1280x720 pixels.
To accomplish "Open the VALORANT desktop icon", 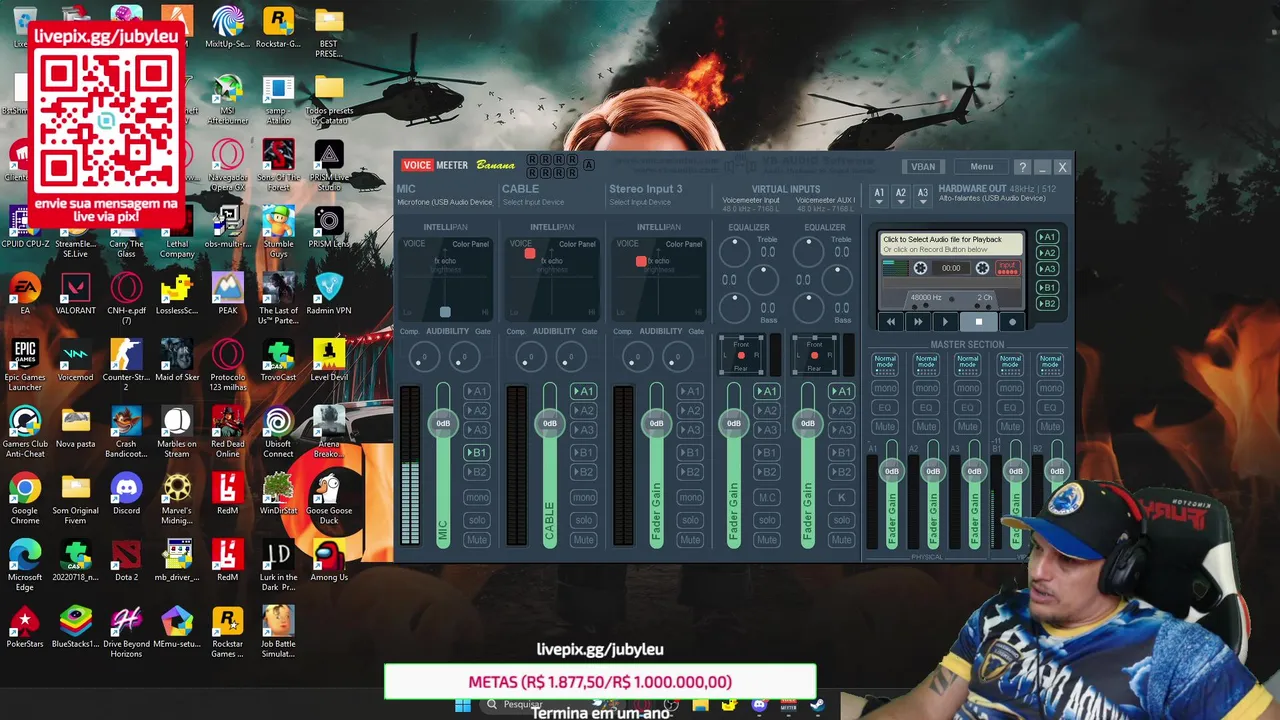I will (75, 293).
